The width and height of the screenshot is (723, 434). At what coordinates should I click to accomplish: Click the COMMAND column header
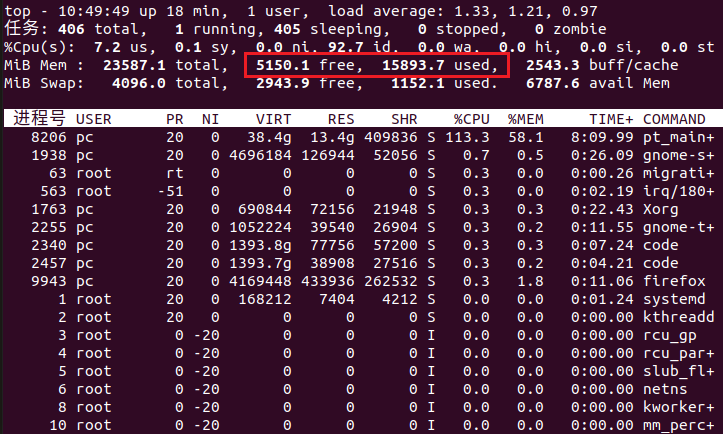coord(674,119)
